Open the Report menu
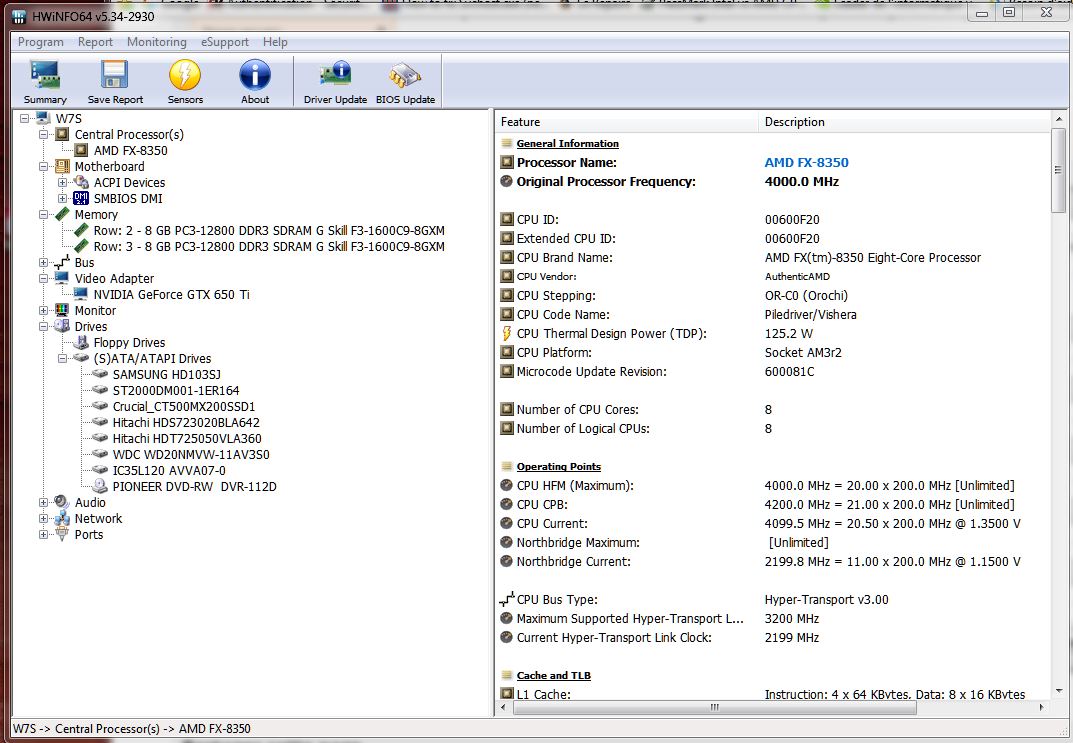Image resolution: width=1073 pixels, height=743 pixels. pyautogui.click(x=95, y=42)
